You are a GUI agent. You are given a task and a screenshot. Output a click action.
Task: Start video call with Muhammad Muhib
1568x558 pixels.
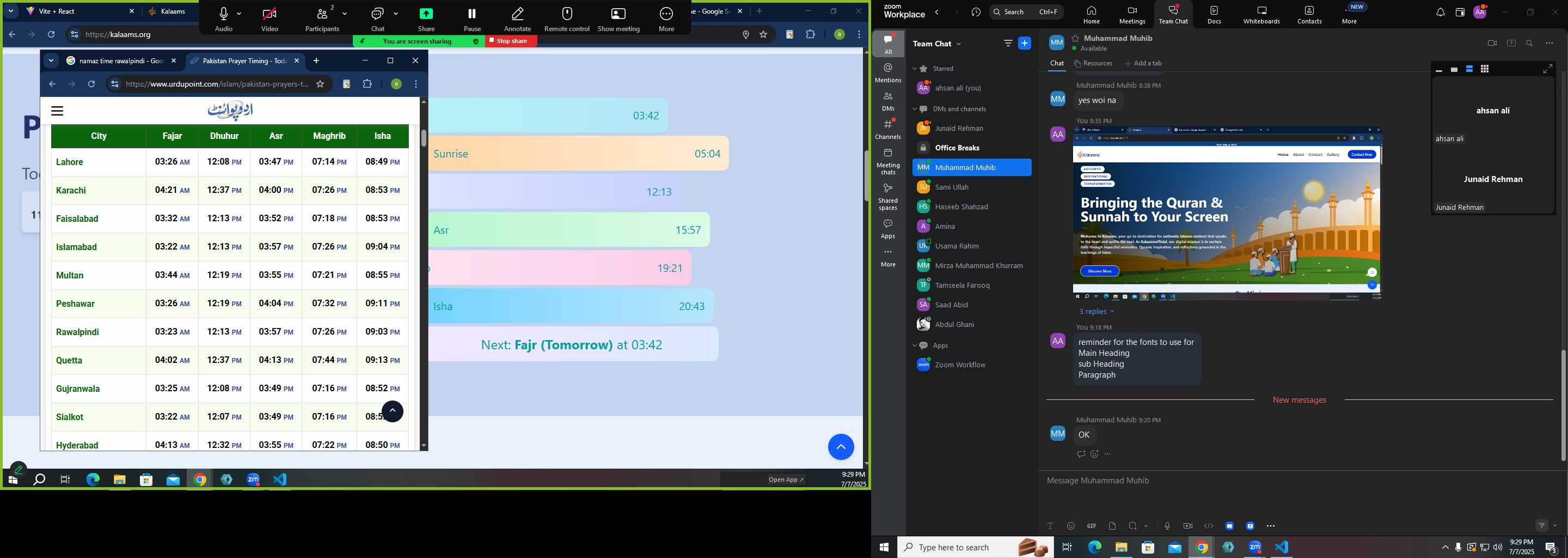click(1491, 43)
